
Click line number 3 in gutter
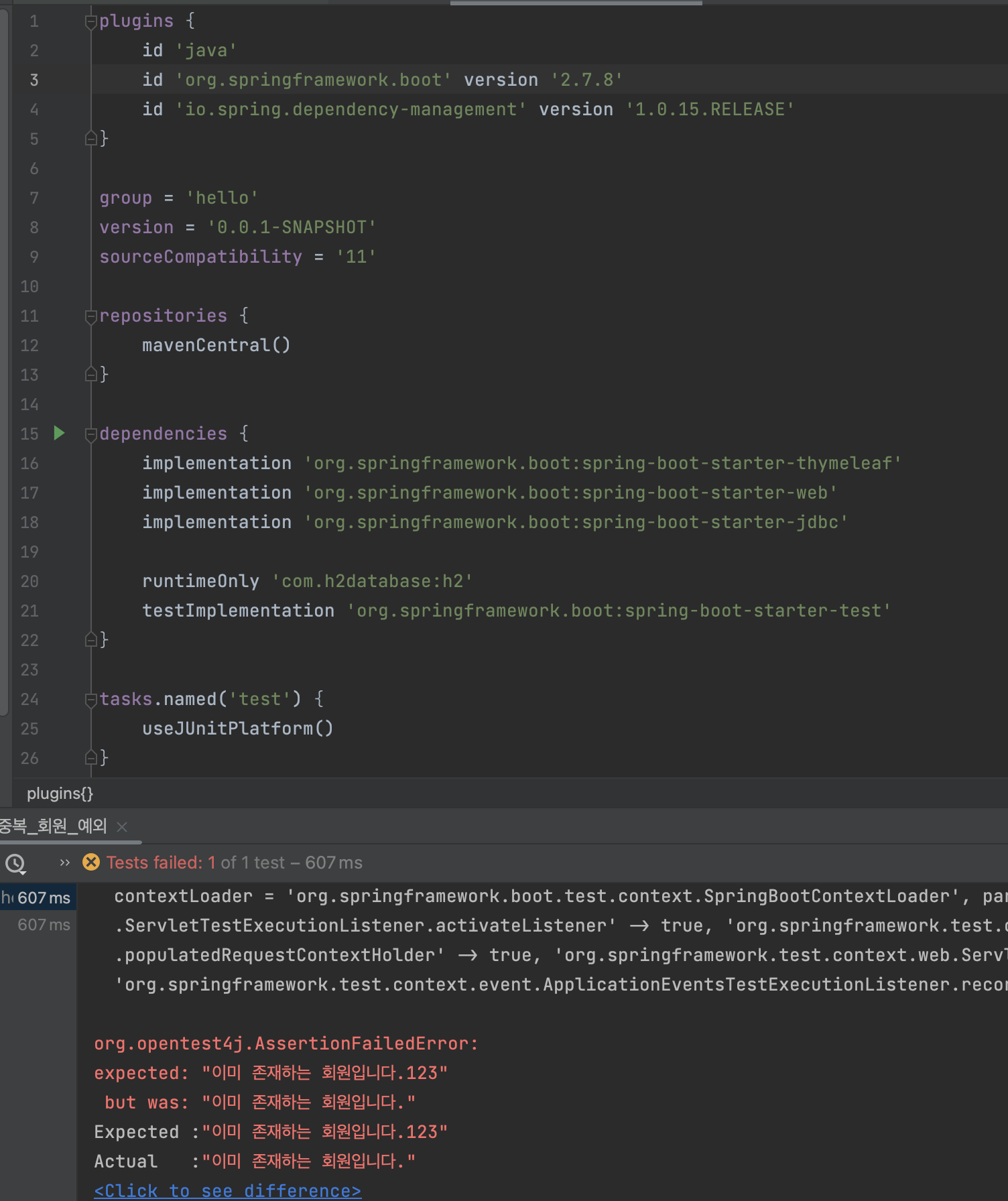tap(34, 80)
